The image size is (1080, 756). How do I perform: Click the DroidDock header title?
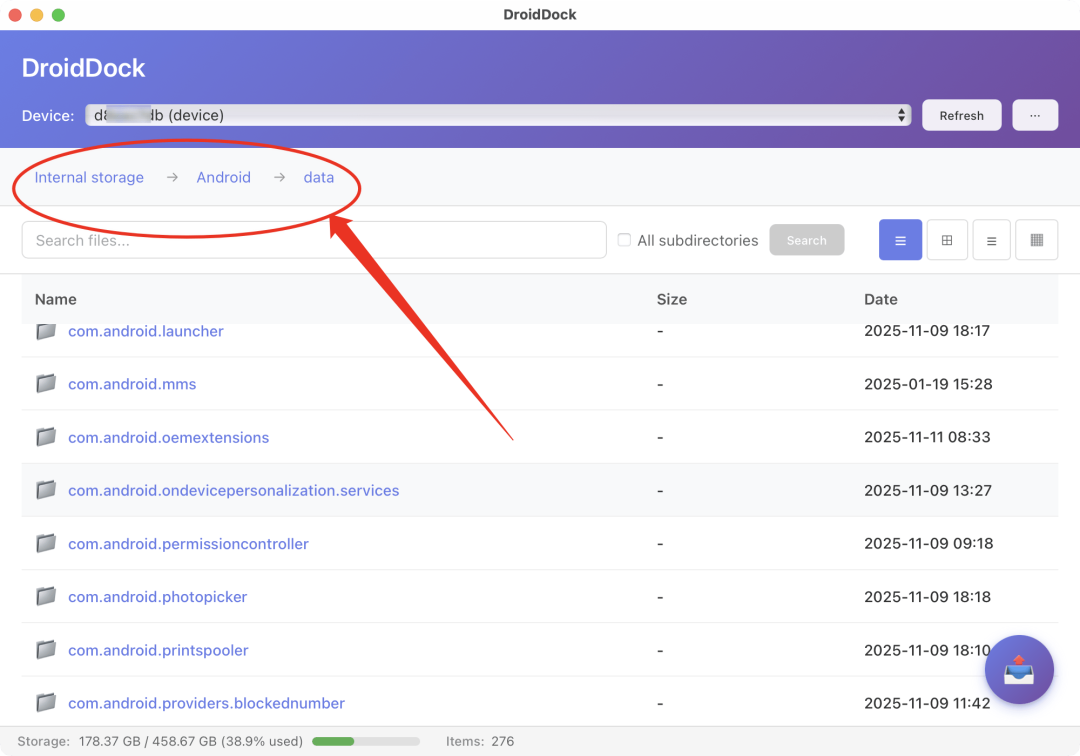(83, 67)
